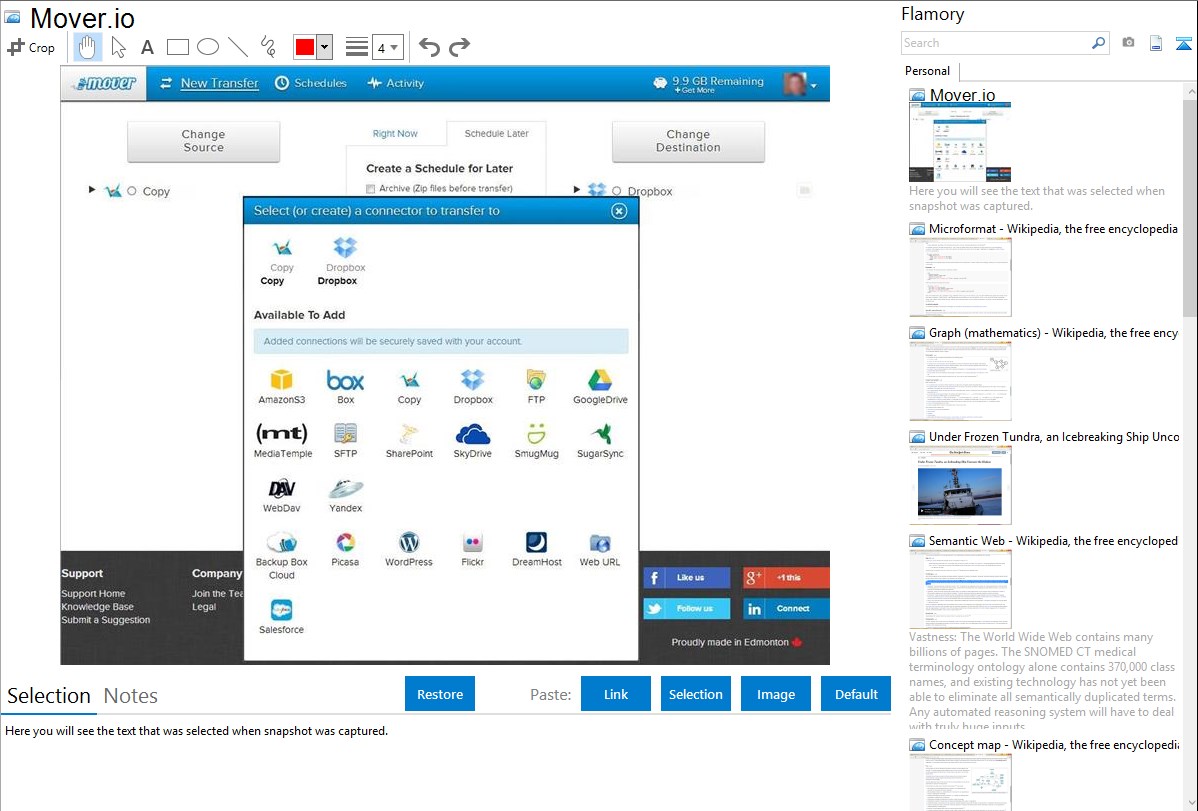1198x811 pixels.
Task: Add the SharePoint connector
Action: (x=410, y=440)
